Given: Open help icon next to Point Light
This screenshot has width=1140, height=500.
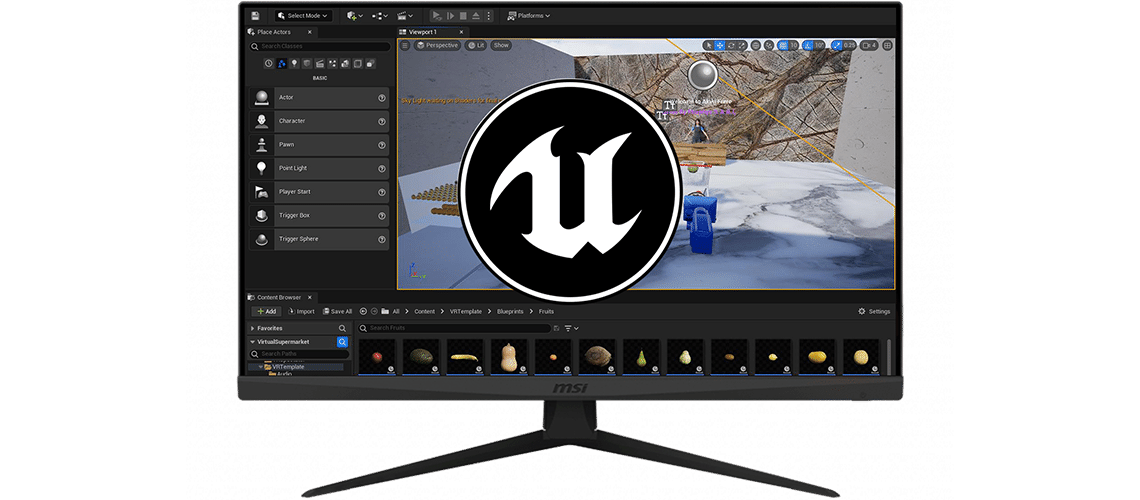Looking at the screenshot, I should pos(382,168).
